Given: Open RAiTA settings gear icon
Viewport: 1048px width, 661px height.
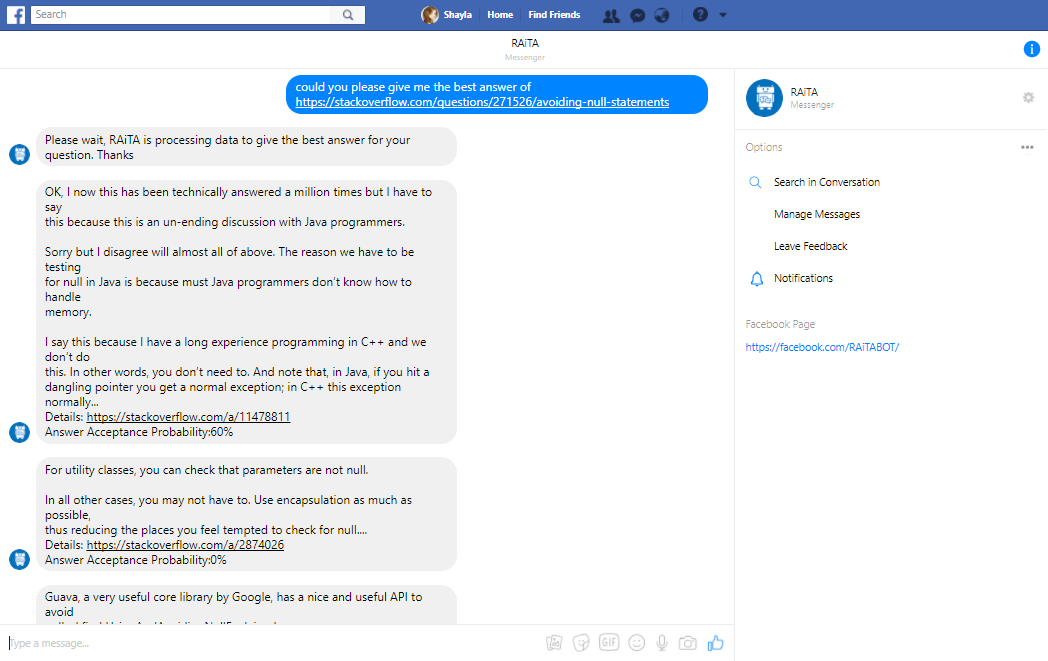Looking at the screenshot, I should (1028, 98).
